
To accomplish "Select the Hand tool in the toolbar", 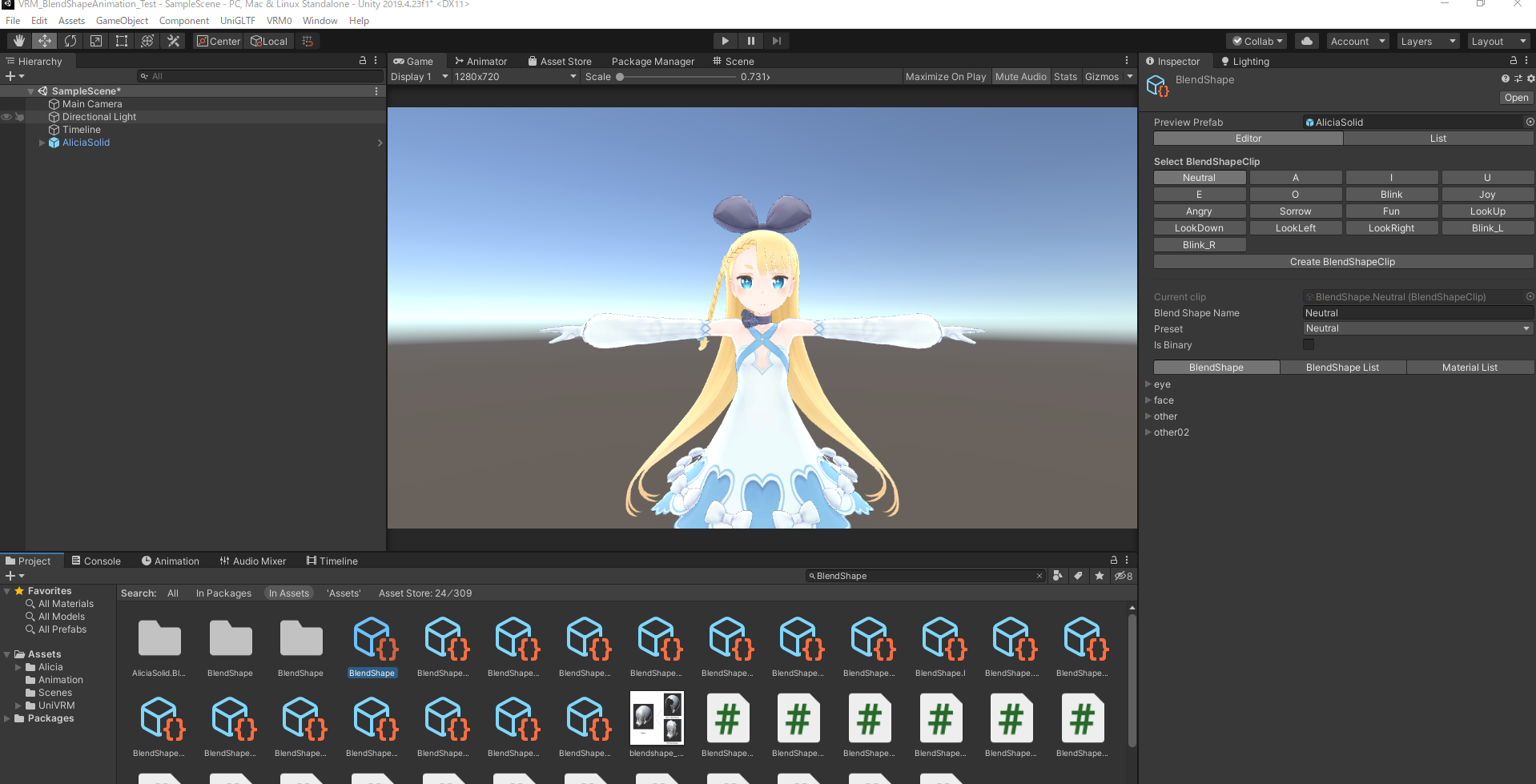I will pos(18,40).
